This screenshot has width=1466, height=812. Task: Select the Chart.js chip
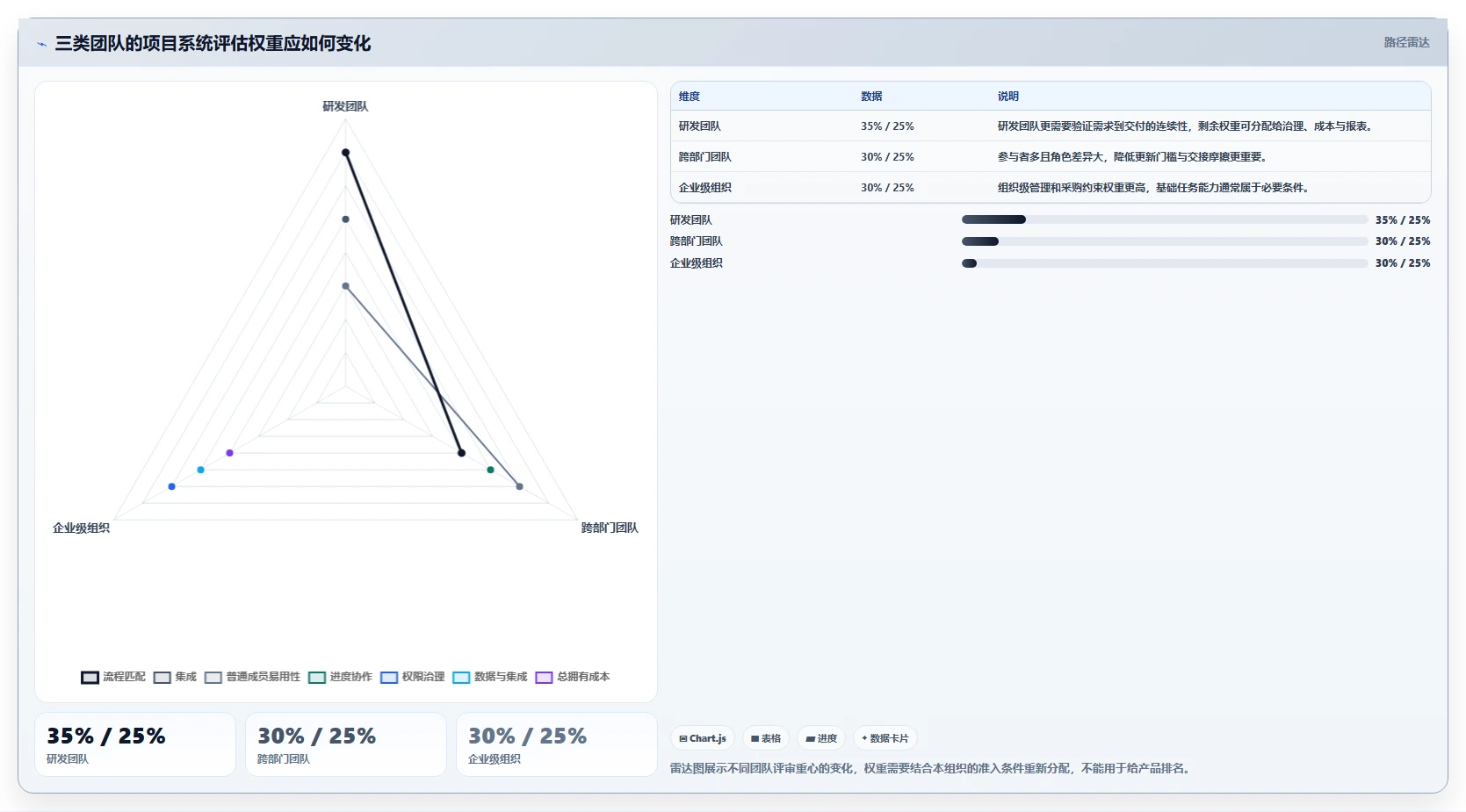tap(703, 738)
